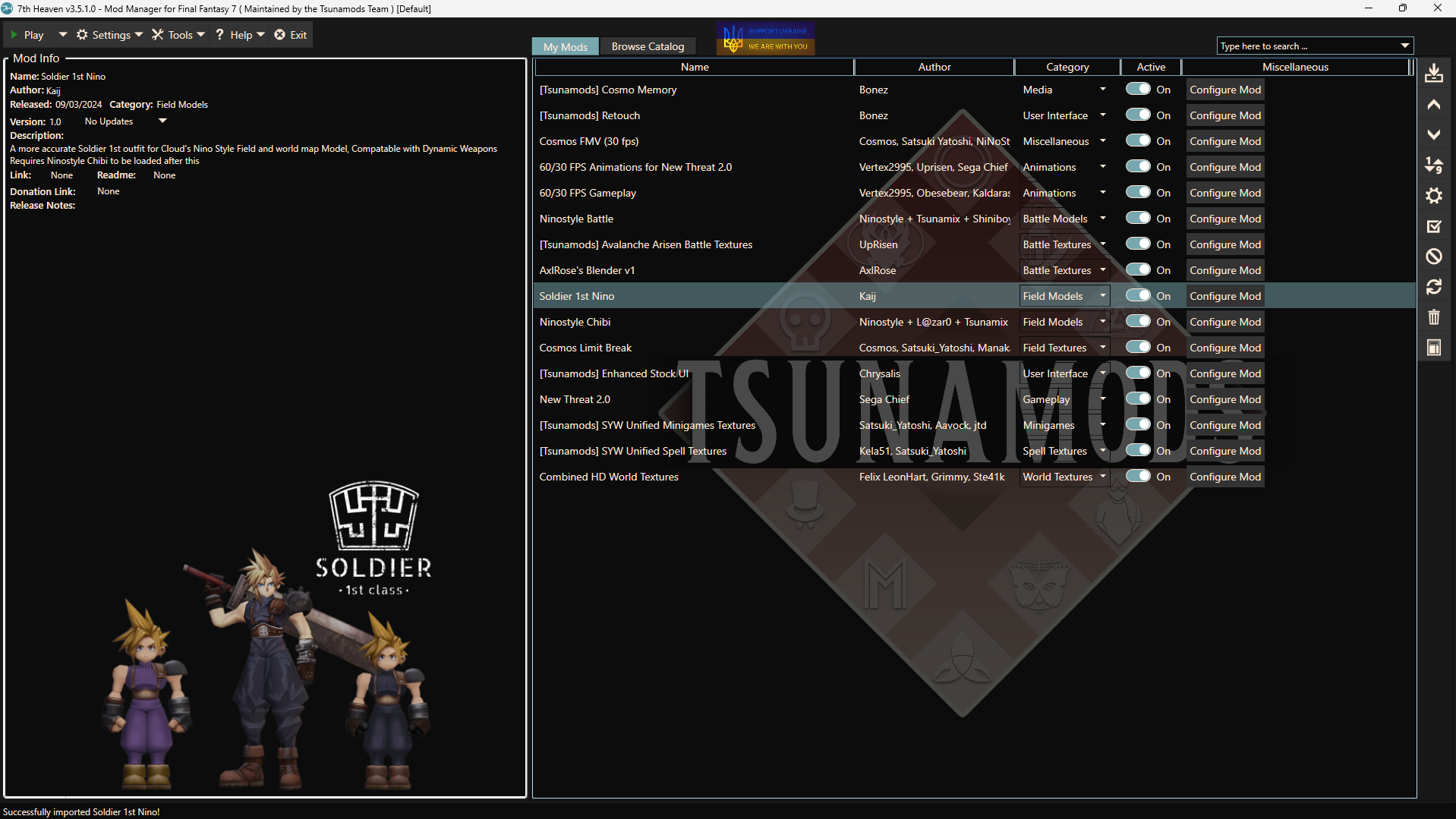The image size is (1456, 819).
Task: Open Field Textures dropdown for Cosmos Limit Break
Action: pyautogui.click(x=1064, y=348)
